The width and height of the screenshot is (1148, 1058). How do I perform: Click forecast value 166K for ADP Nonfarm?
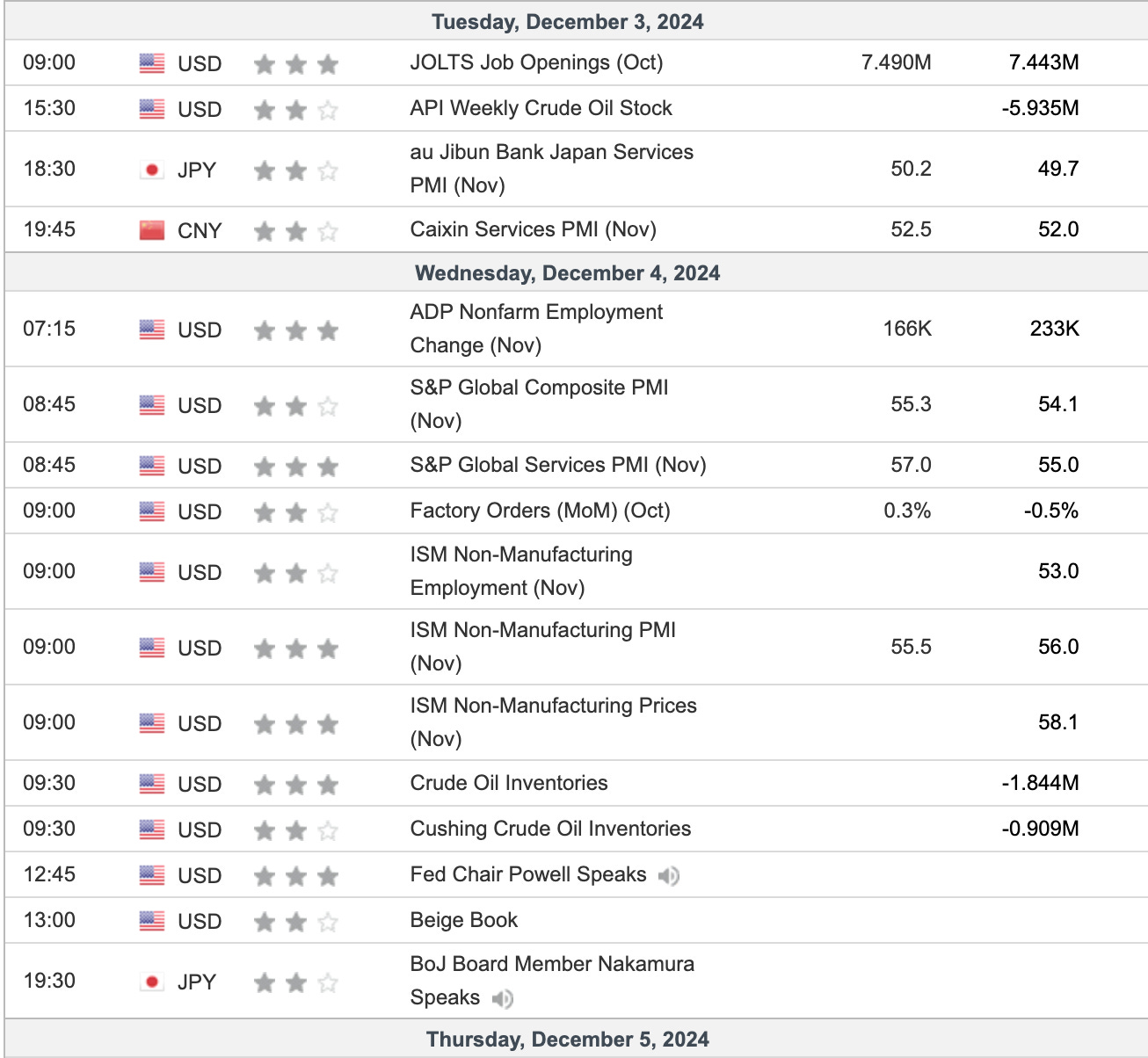pyautogui.click(x=907, y=329)
